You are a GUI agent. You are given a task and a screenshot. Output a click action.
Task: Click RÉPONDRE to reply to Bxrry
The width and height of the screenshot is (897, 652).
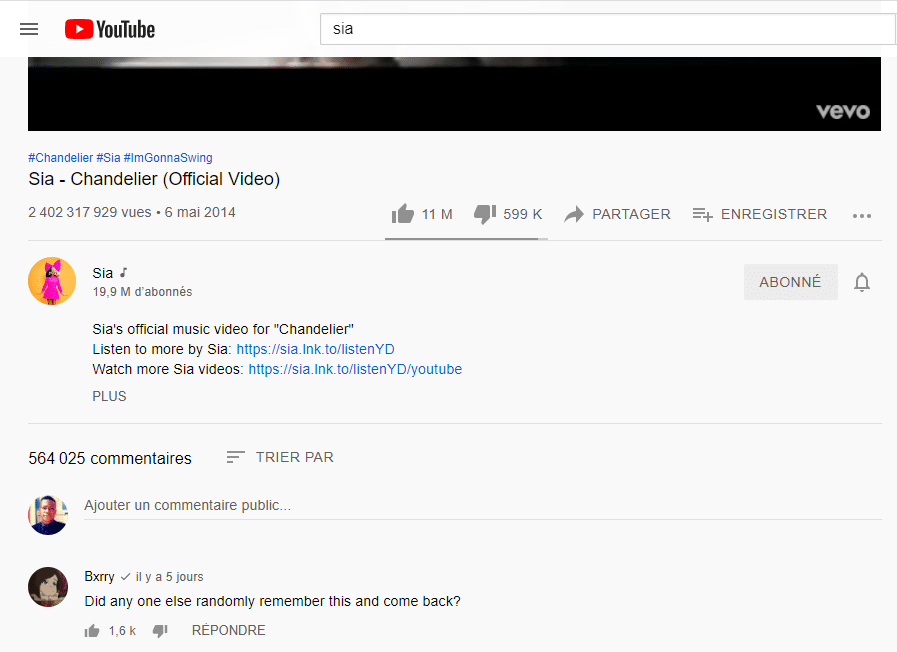[x=228, y=630]
